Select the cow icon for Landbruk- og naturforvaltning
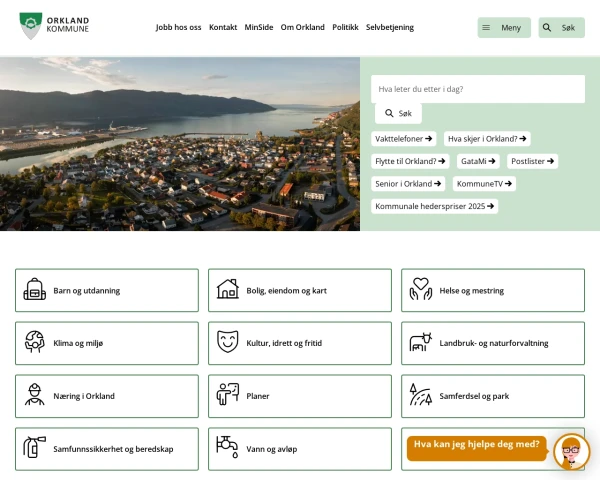The image size is (600, 480). (421, 343)
